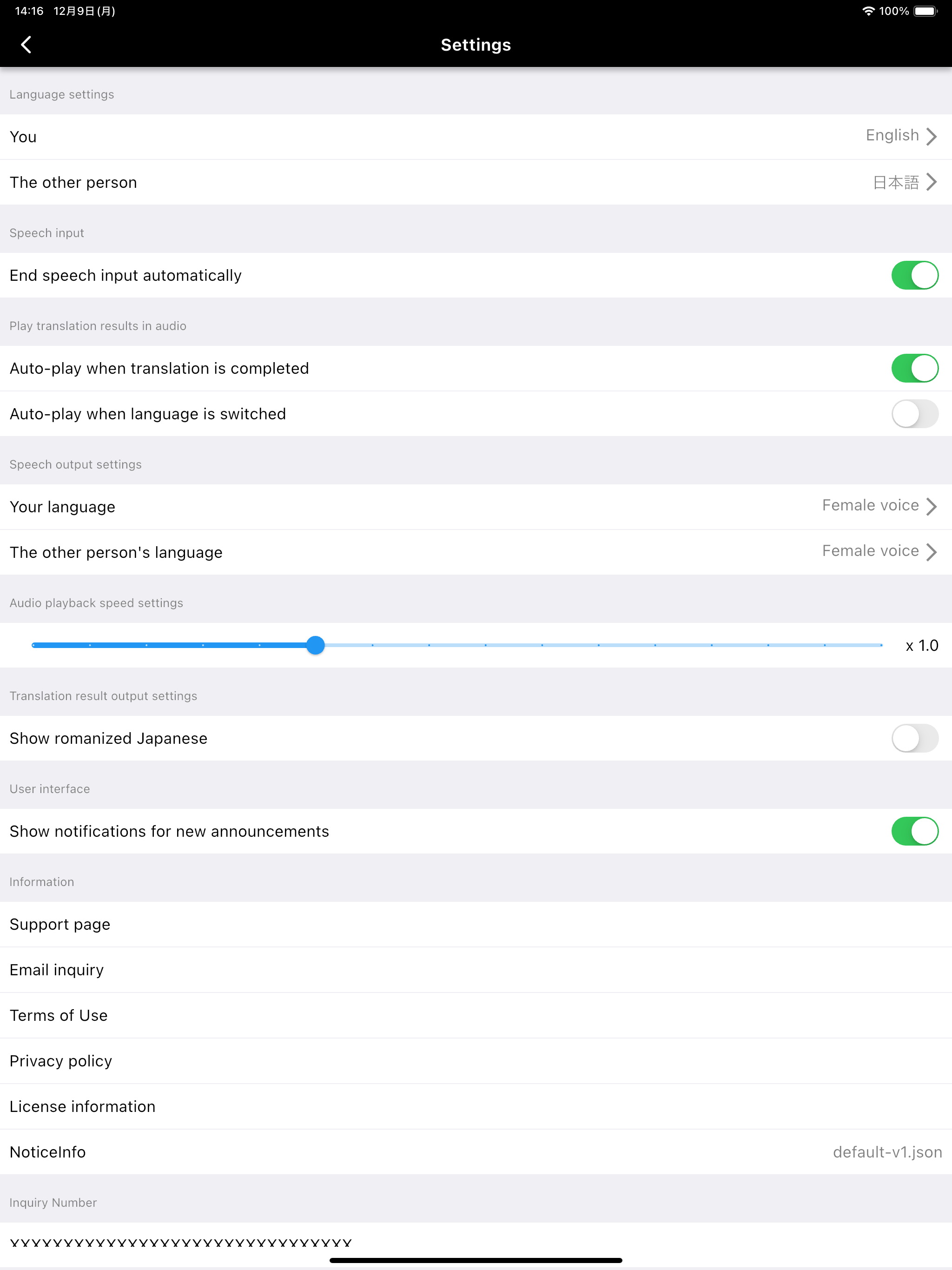Open Terms of Use
The height and width of the screenshot is (1270, 952).
[x=476, y=1015]
